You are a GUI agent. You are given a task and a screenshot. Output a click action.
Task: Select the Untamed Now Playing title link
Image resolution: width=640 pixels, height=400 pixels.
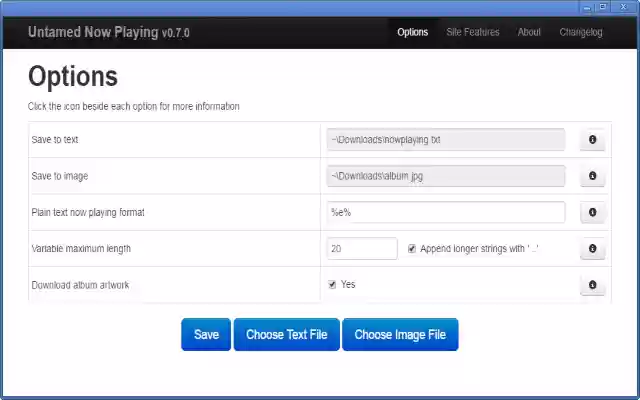pos(109,32)
